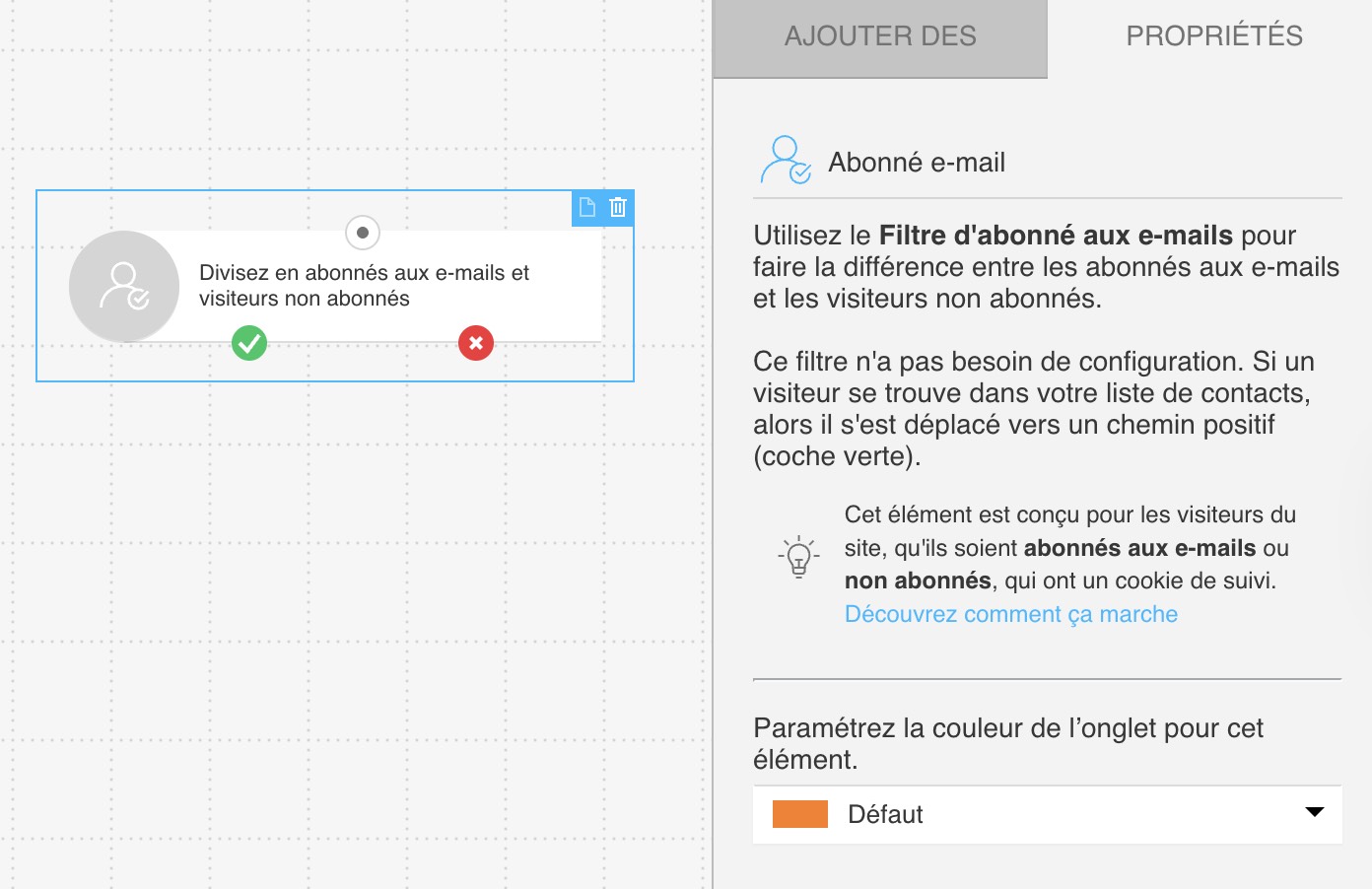This screenshot has width=1372, height=889.
Task: Duplicate the node using the document icon
Action: tap(587, 207)
